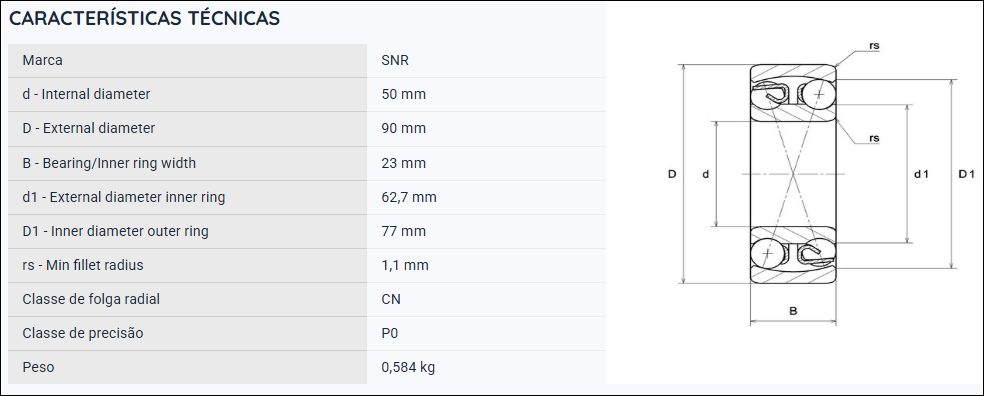Click the 23 mm value
984x396 pixels.
404,163
